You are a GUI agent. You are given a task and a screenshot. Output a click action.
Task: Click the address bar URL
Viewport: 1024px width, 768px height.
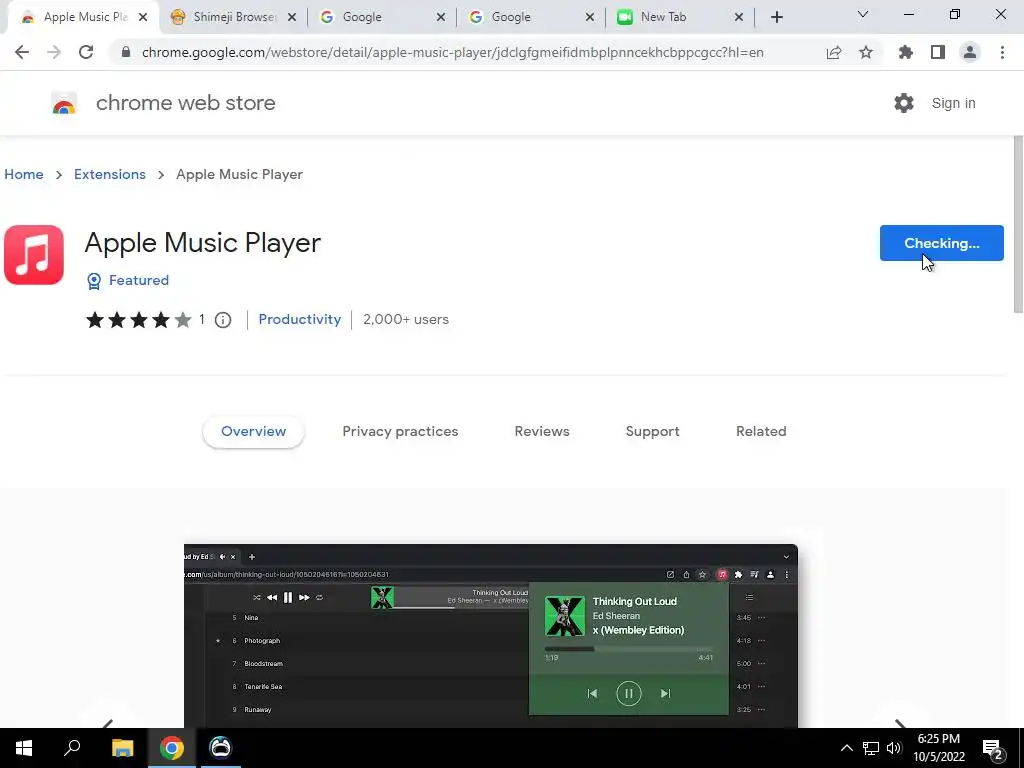click(453, 52)
